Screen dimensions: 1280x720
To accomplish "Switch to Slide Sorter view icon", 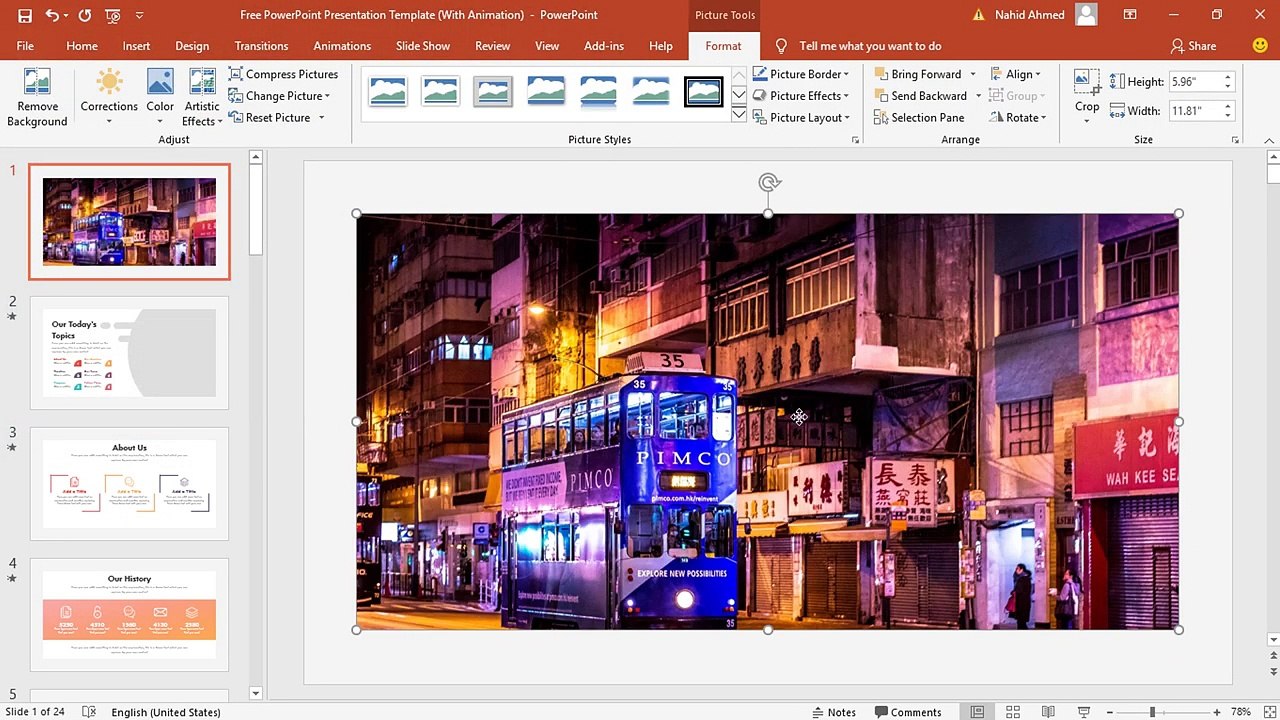I will click(x=1013, y=712).
